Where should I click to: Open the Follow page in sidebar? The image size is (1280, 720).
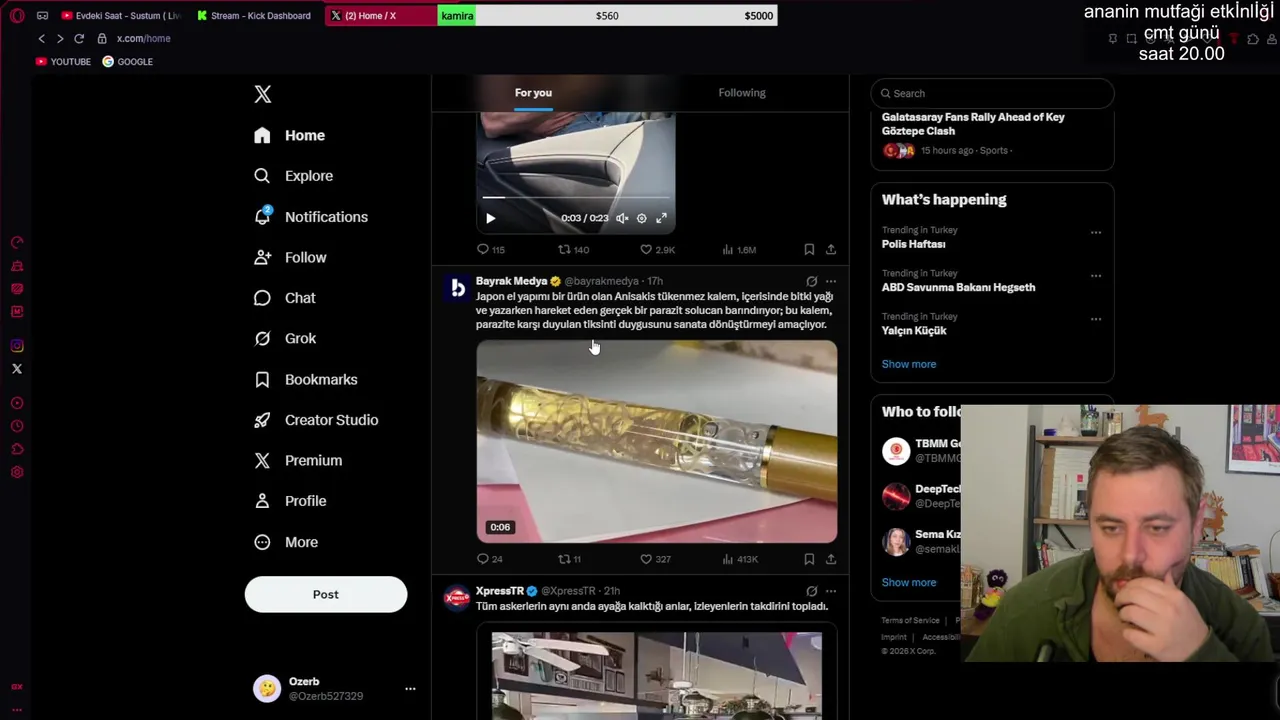[290, 257]
